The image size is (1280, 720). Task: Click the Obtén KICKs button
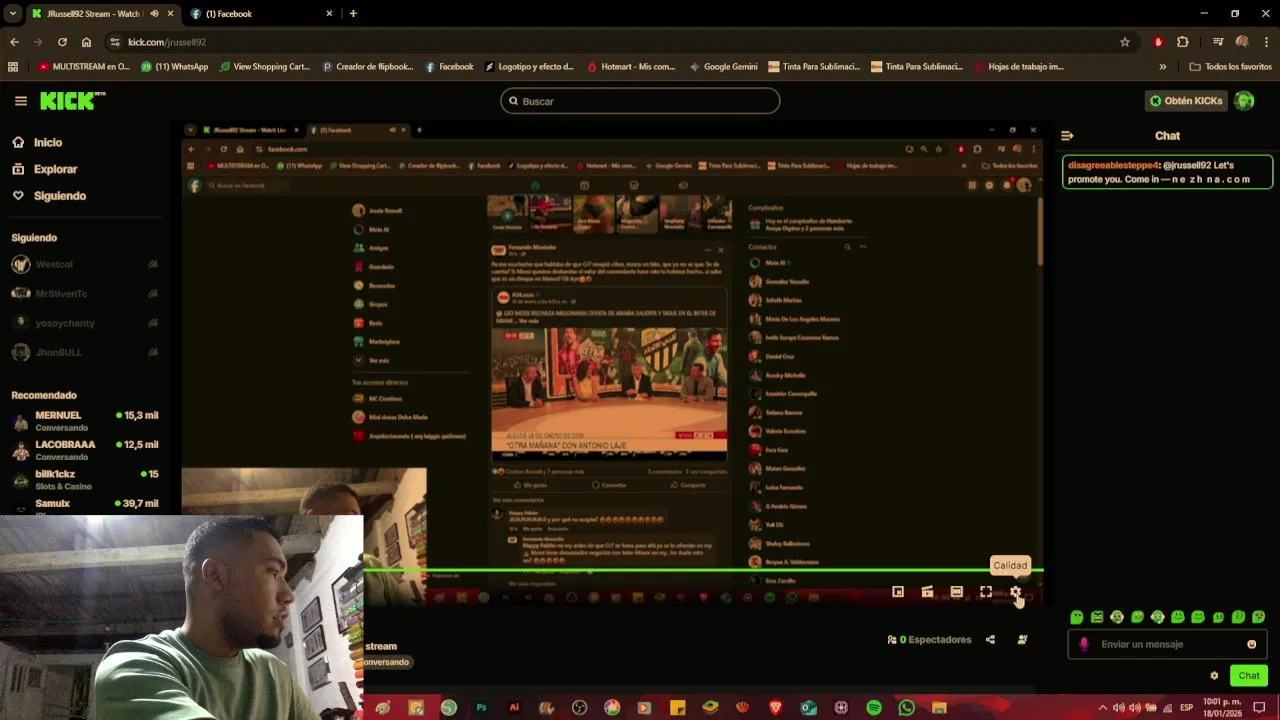point(1185,101)
